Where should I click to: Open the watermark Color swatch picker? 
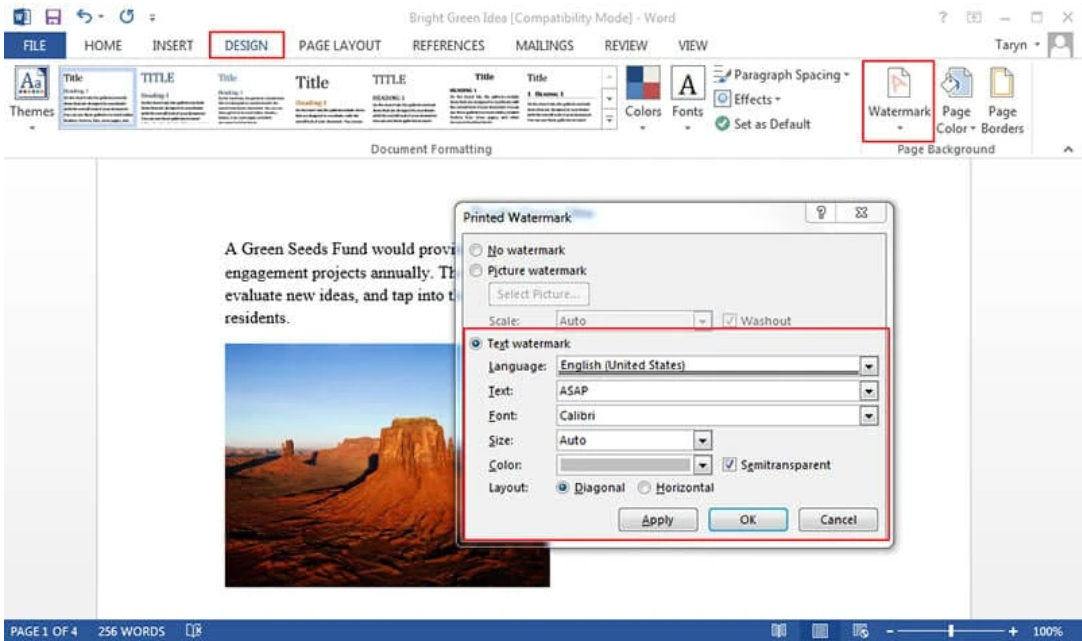point(701,465)
